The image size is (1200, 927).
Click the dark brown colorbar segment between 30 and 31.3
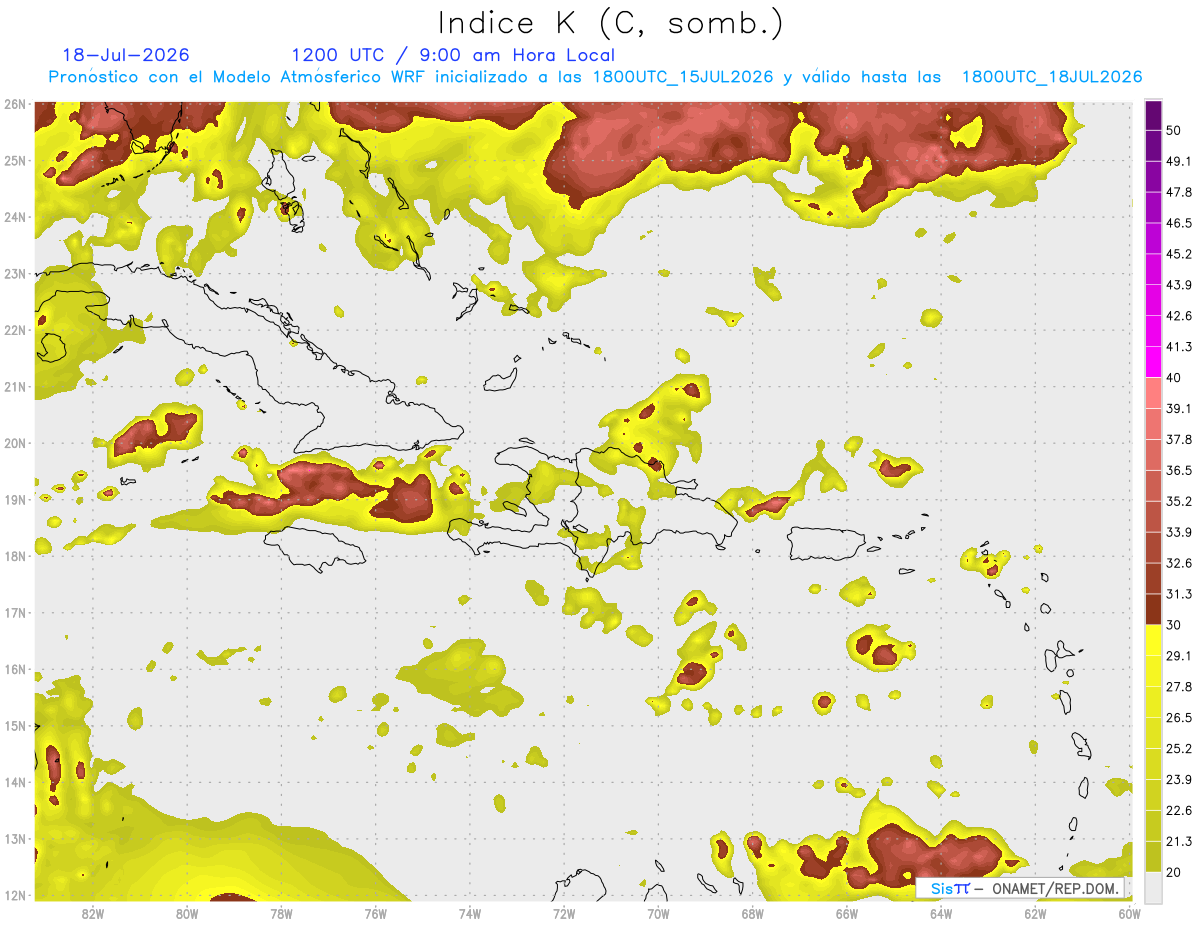pos(1153,609)
